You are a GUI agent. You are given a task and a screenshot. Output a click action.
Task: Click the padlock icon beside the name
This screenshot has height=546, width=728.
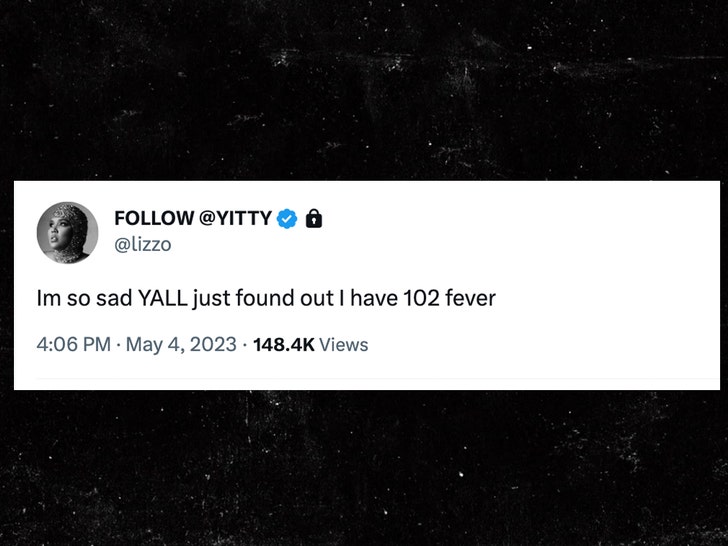point(313,218)
